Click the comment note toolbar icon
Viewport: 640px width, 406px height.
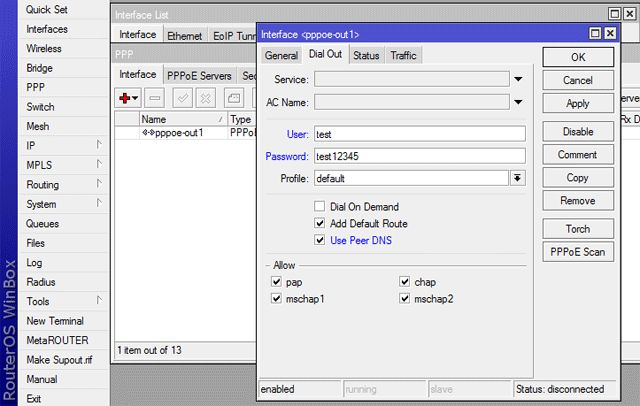(232, 98)
